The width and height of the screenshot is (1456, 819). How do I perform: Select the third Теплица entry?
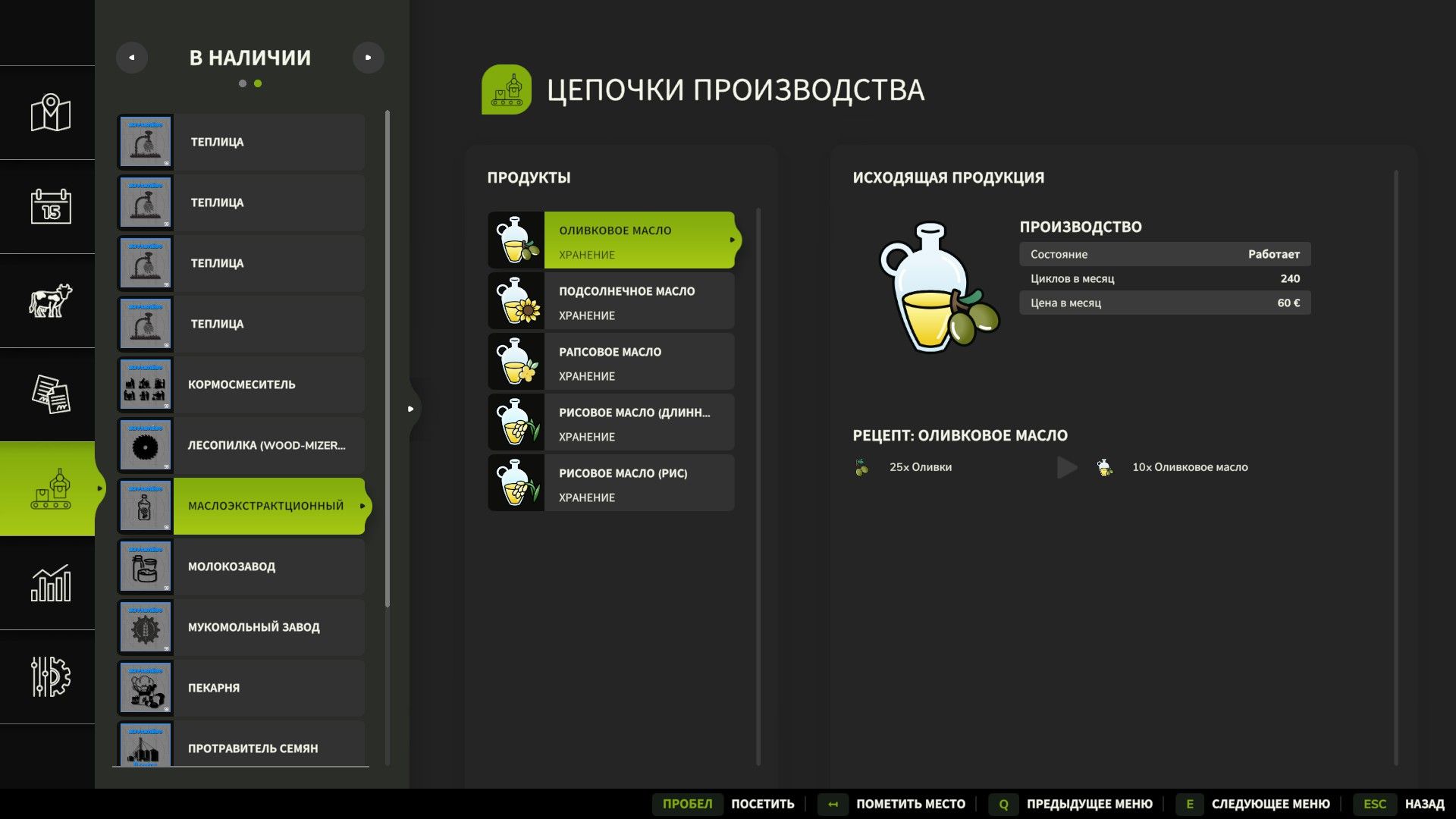click(241, 263)
